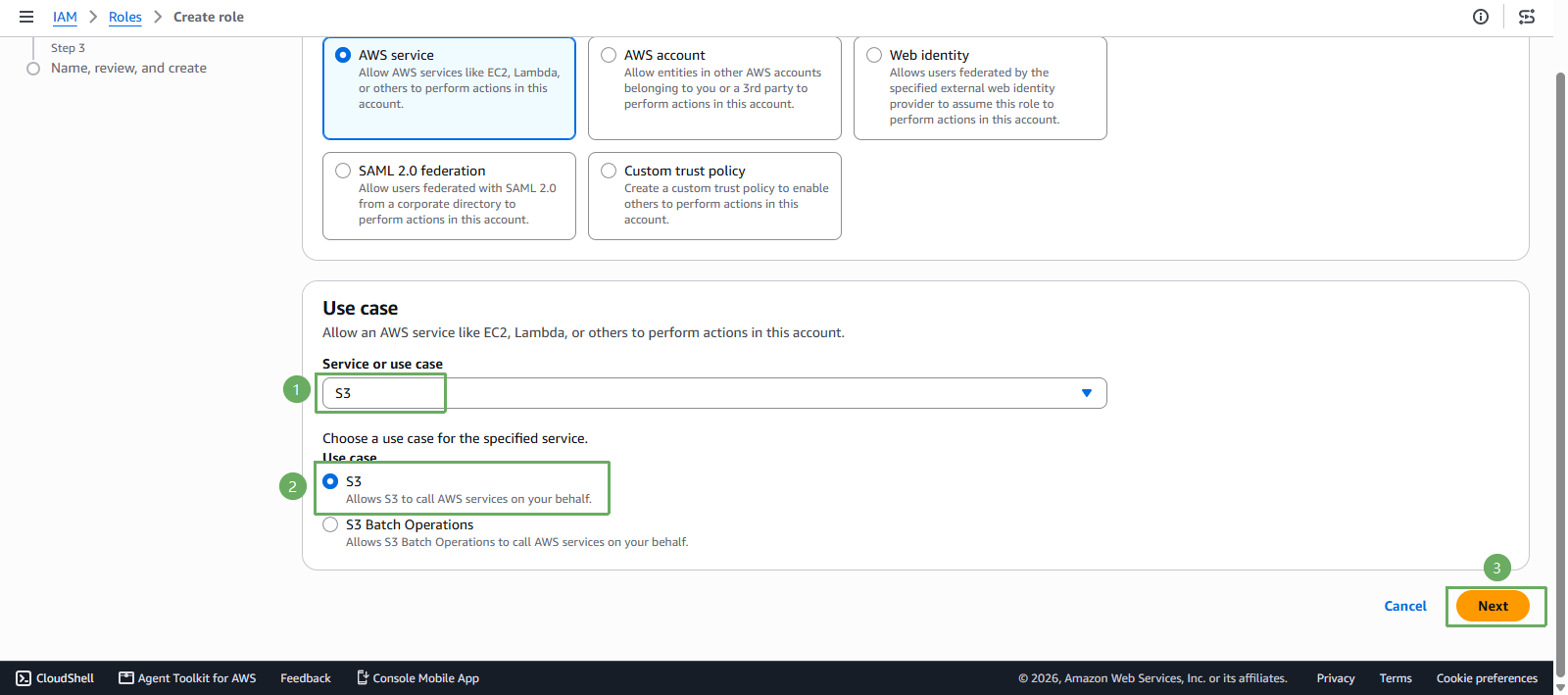
Task: Open Feedback in the footer
Action: pyautogui.click(x=306, y=678)
